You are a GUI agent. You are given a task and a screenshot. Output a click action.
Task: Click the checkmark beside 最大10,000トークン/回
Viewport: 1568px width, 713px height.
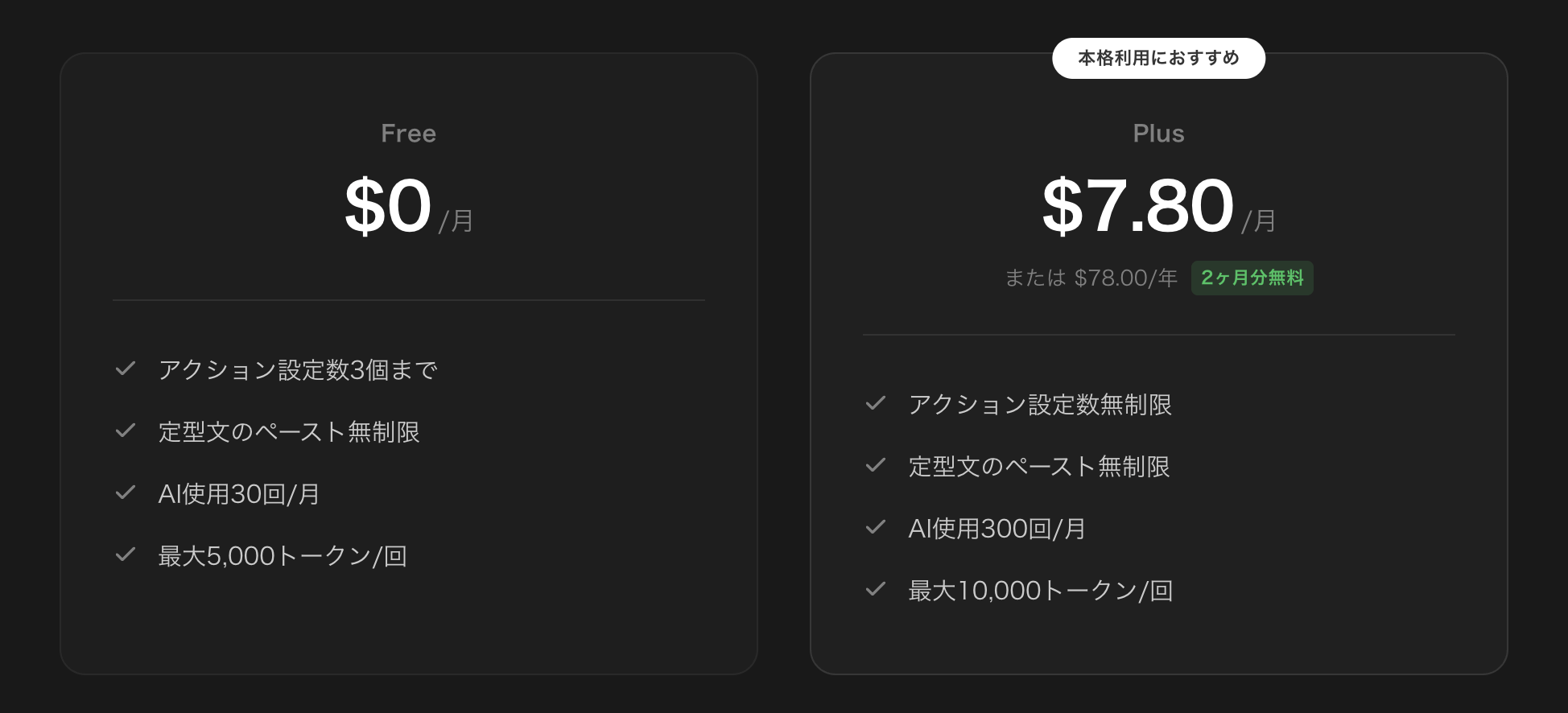coord(876,590)
